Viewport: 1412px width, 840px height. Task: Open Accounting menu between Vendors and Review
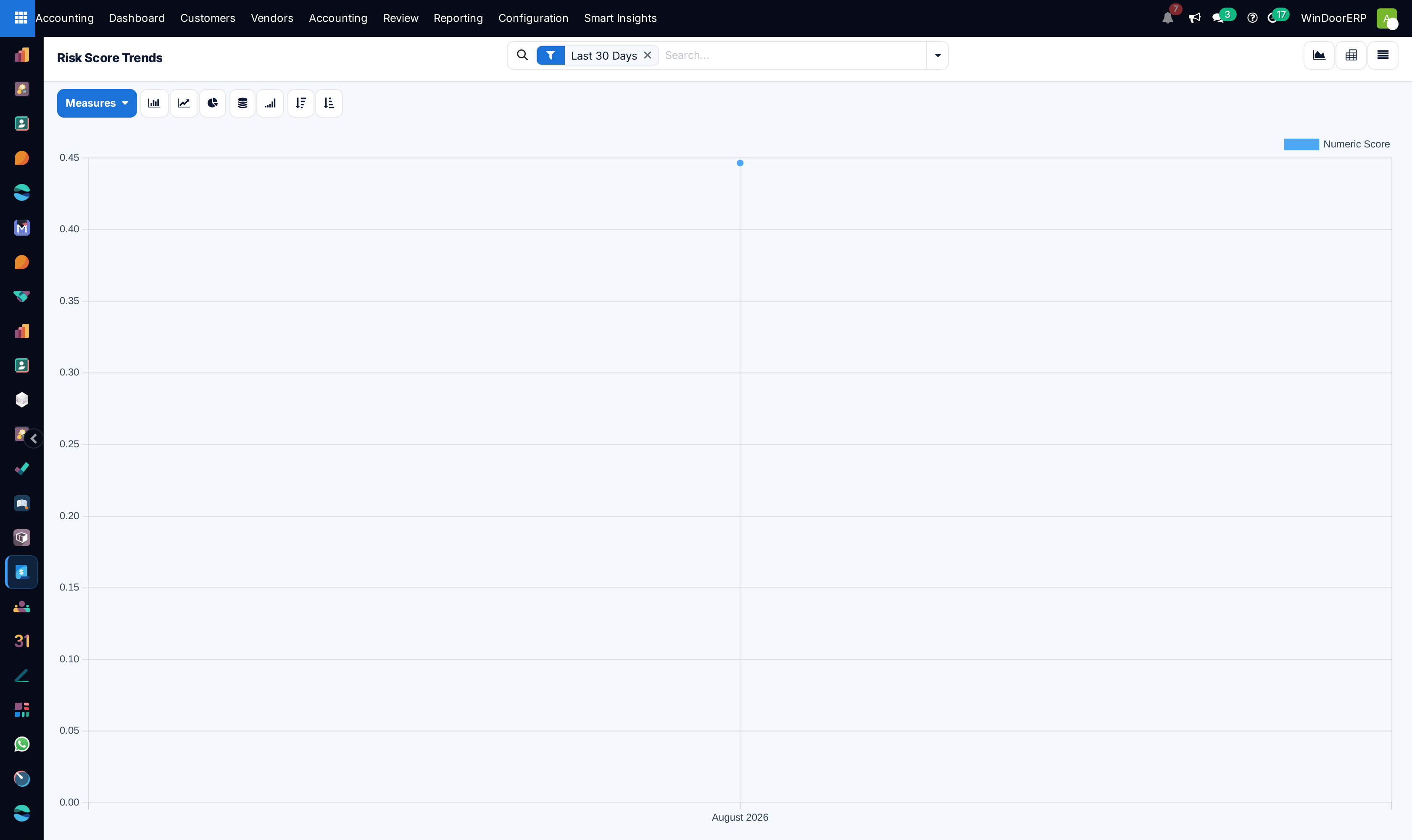[x=338, y=18]
